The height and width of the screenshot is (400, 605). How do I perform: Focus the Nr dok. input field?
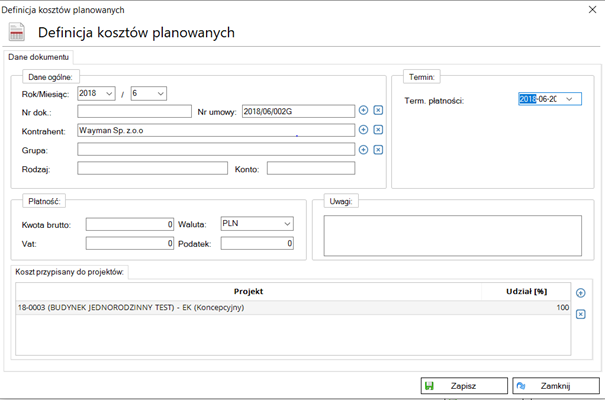coord(134,111)
